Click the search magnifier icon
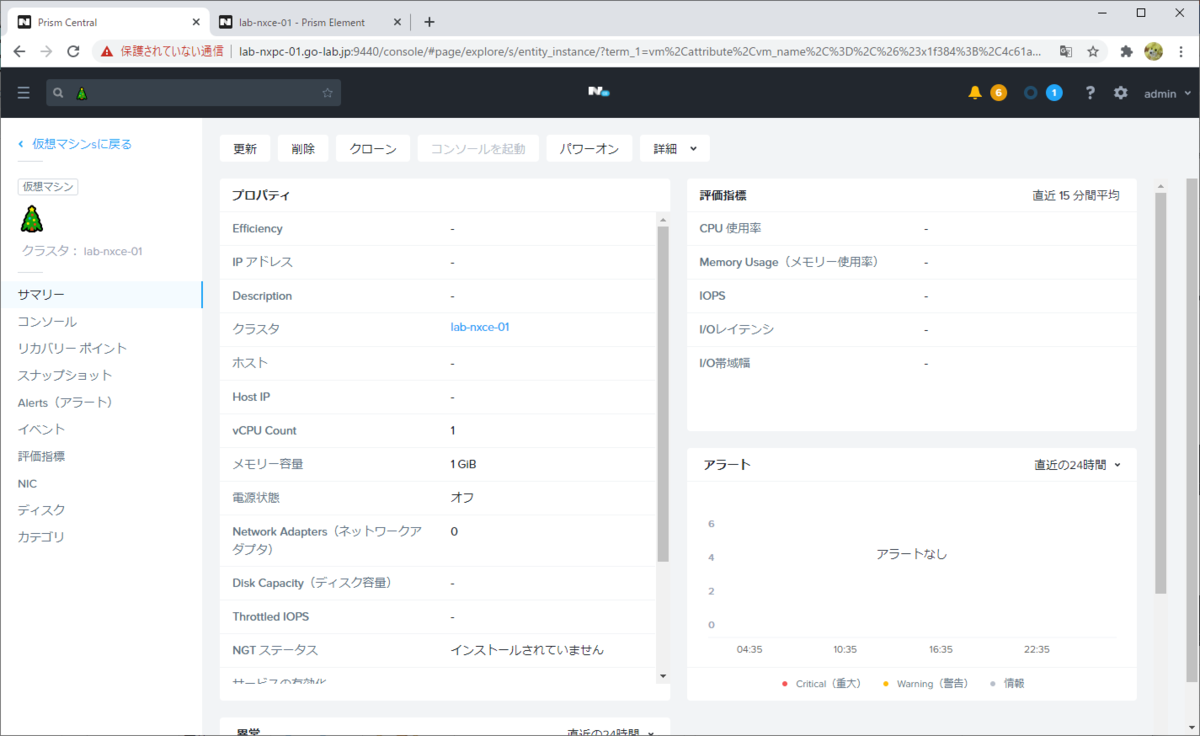This screenshot has width=1200, height=736. pyautogui.click(x=59, y=93)
